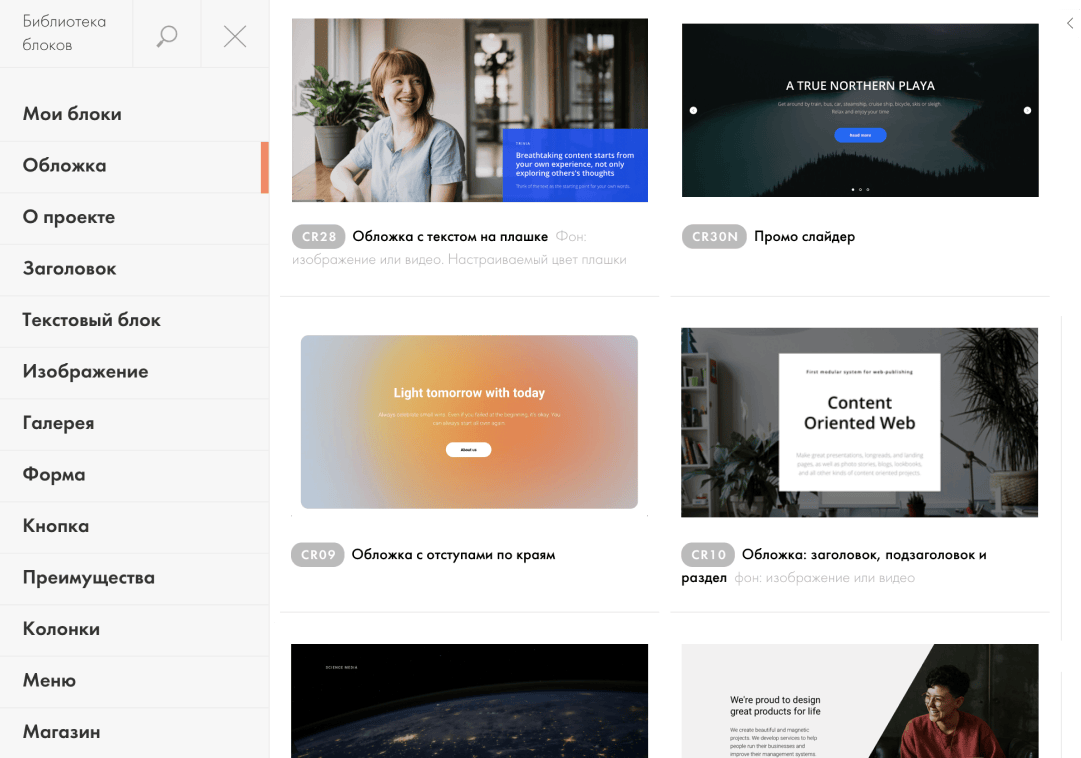Click title Обложка с текстом на плашке

pyautogui.click(x=450, y=237)
